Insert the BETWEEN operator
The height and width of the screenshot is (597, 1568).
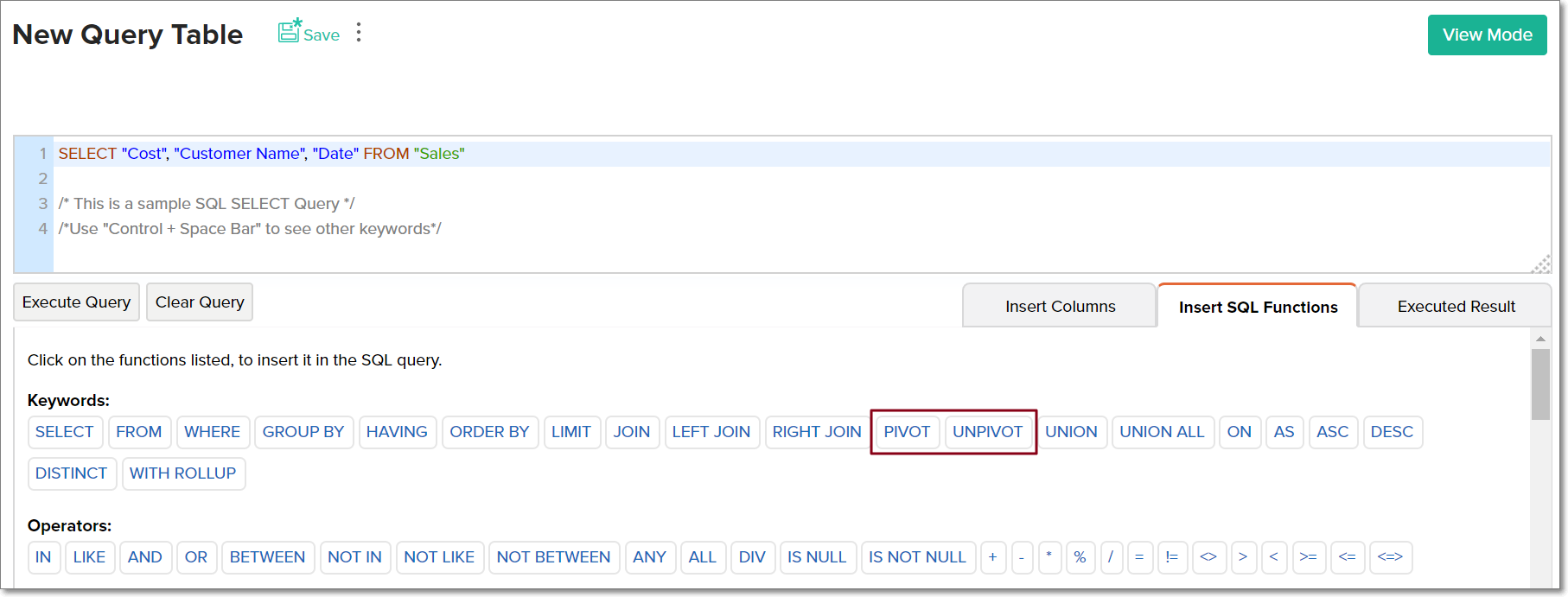coord(268,557)
